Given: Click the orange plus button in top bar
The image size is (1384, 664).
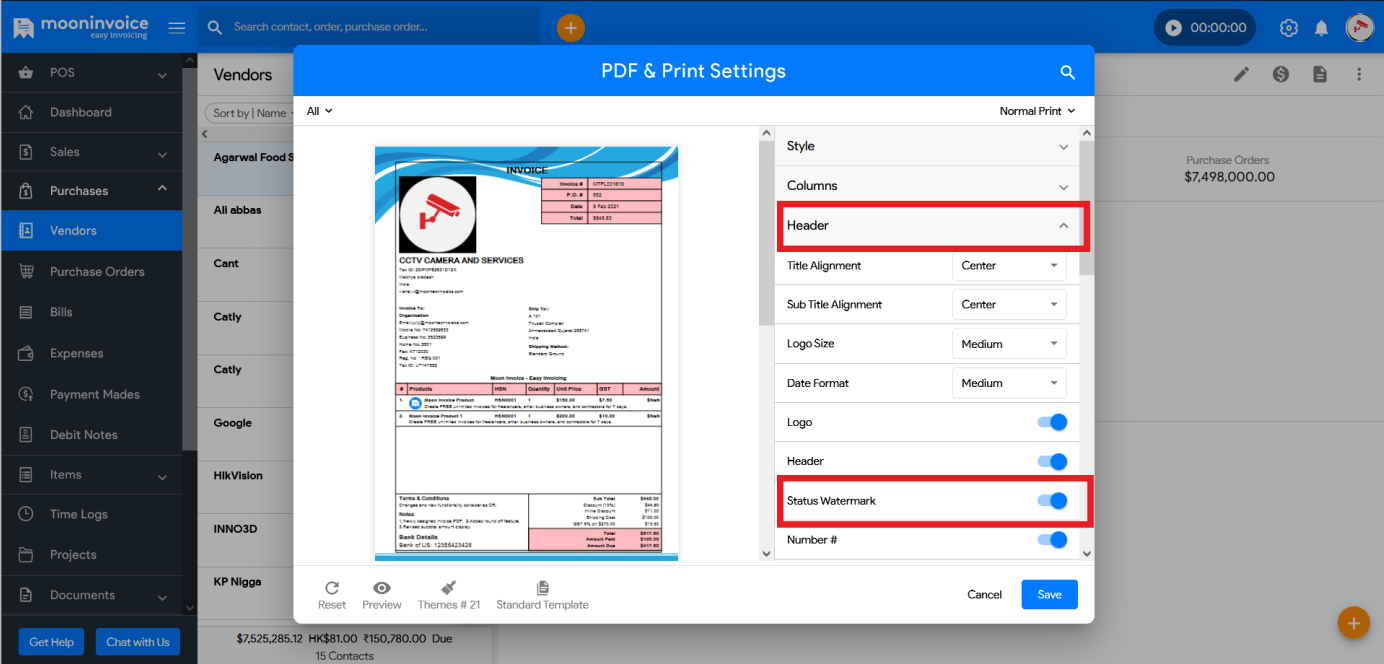Looking at the screenshot, I should tap(571, 28).
